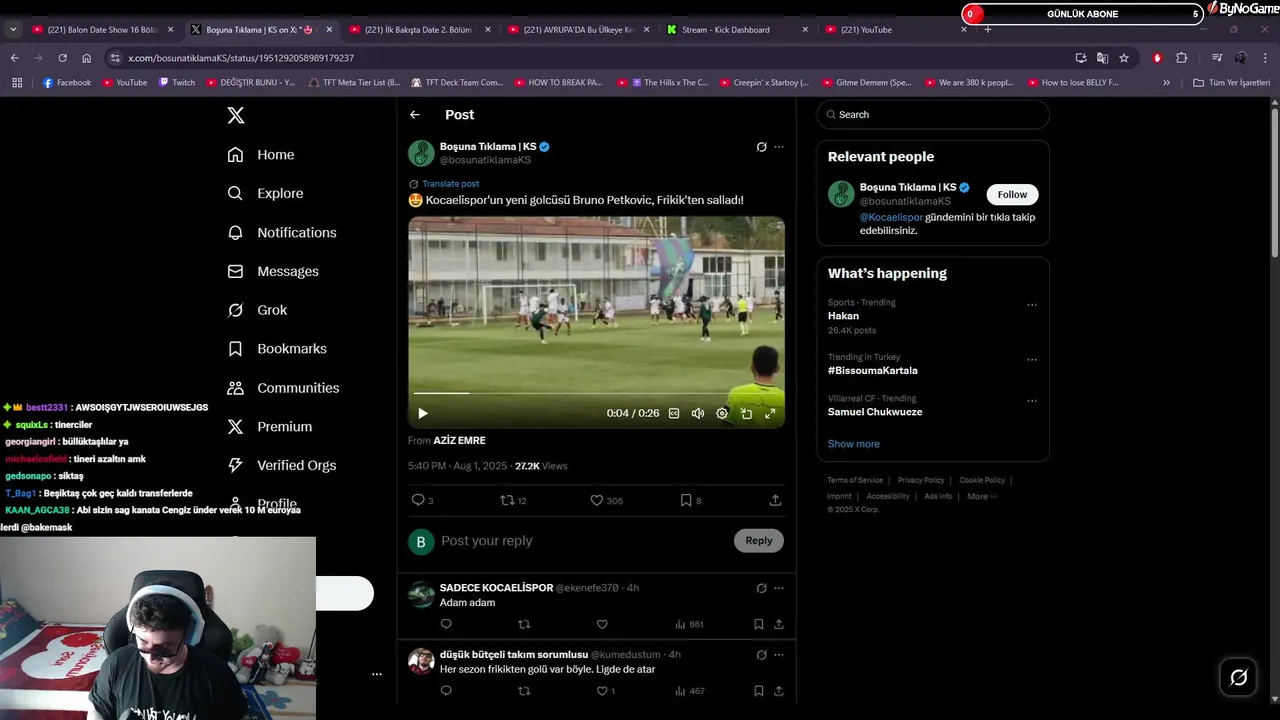The width and height of the screenshot is (1280, 720).
Task: Show more trending topics
Action: point(854,444)
